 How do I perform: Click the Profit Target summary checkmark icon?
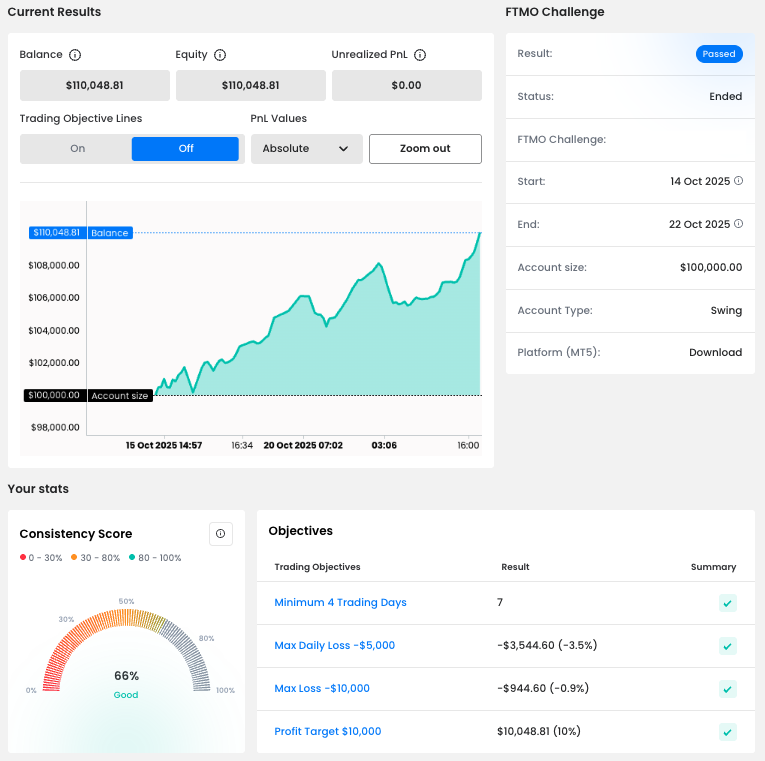[728, 732]
